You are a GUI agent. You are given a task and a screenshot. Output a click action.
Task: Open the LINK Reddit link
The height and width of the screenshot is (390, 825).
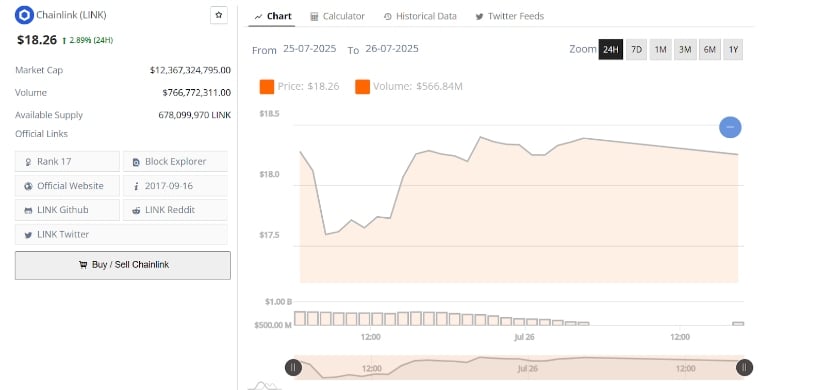click(x=176, y=210)
